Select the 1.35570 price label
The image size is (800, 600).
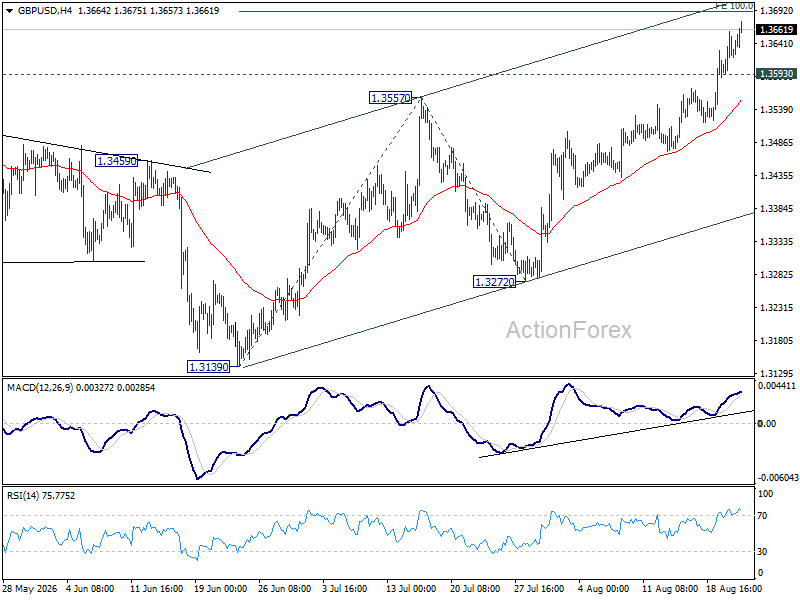pos(390,98)
